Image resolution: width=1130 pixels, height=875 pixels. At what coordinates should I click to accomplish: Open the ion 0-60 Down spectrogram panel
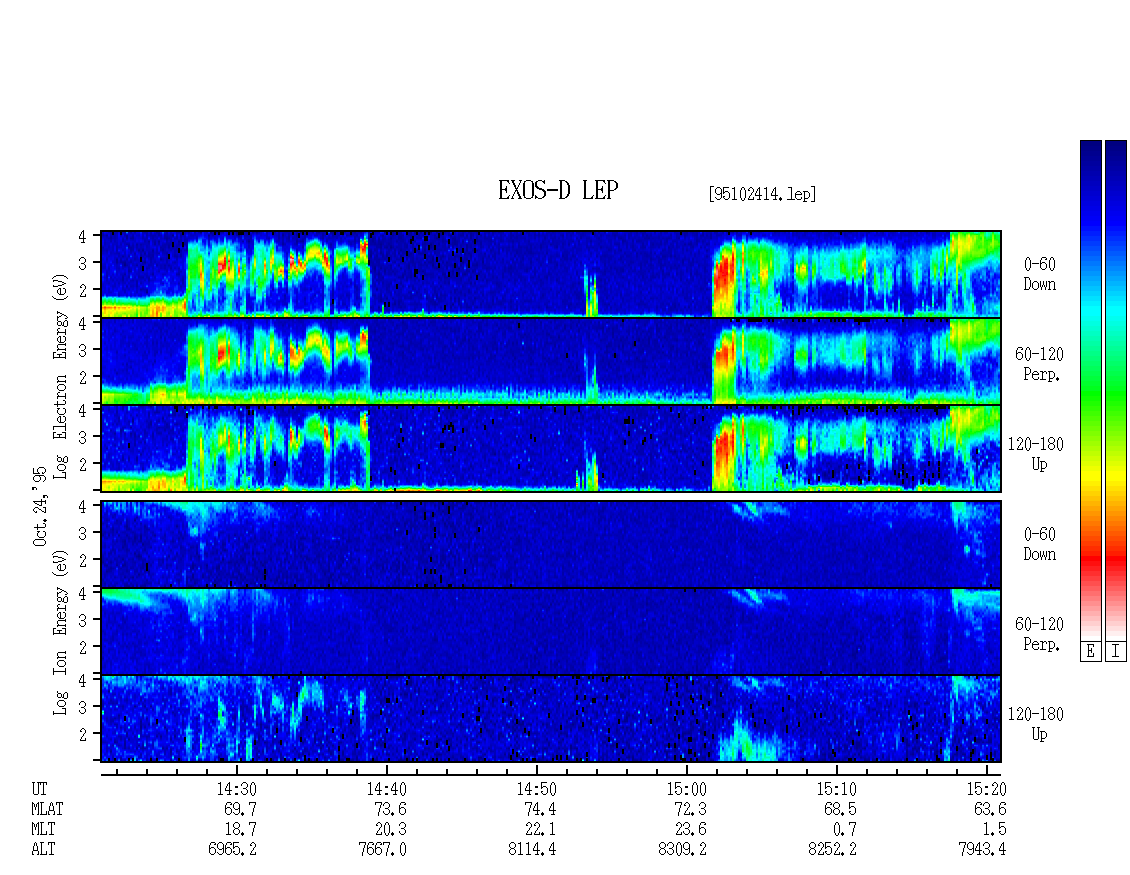pyautogui.click(x=551, y=544)
